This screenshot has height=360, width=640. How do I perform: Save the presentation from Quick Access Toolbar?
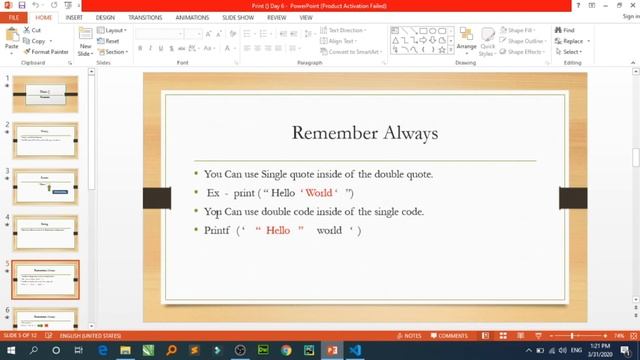22,5
